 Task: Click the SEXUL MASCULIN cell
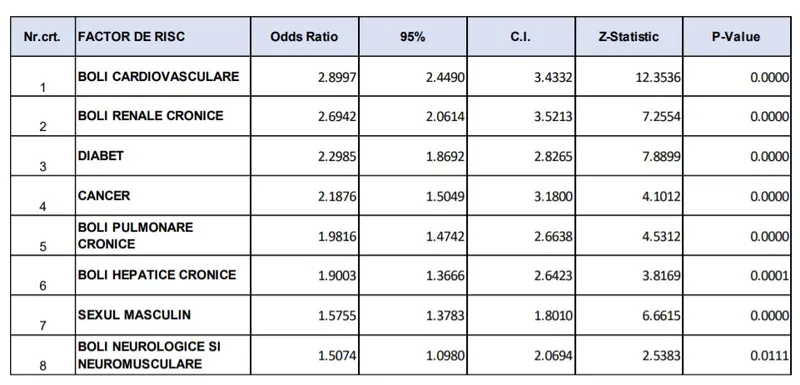point(163,315)
